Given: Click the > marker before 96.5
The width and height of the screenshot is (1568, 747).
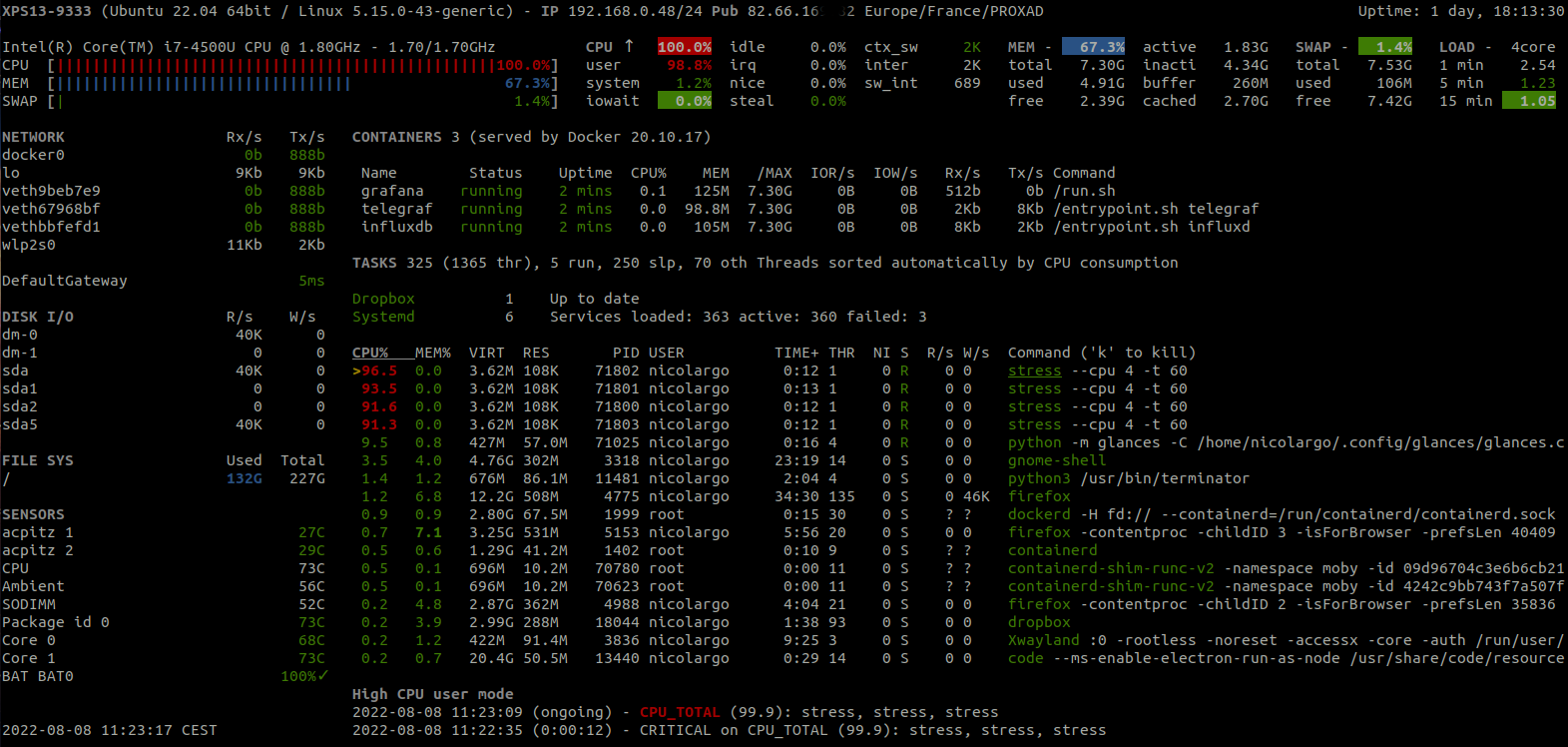Looking at the screenshot, I should 356,372.
